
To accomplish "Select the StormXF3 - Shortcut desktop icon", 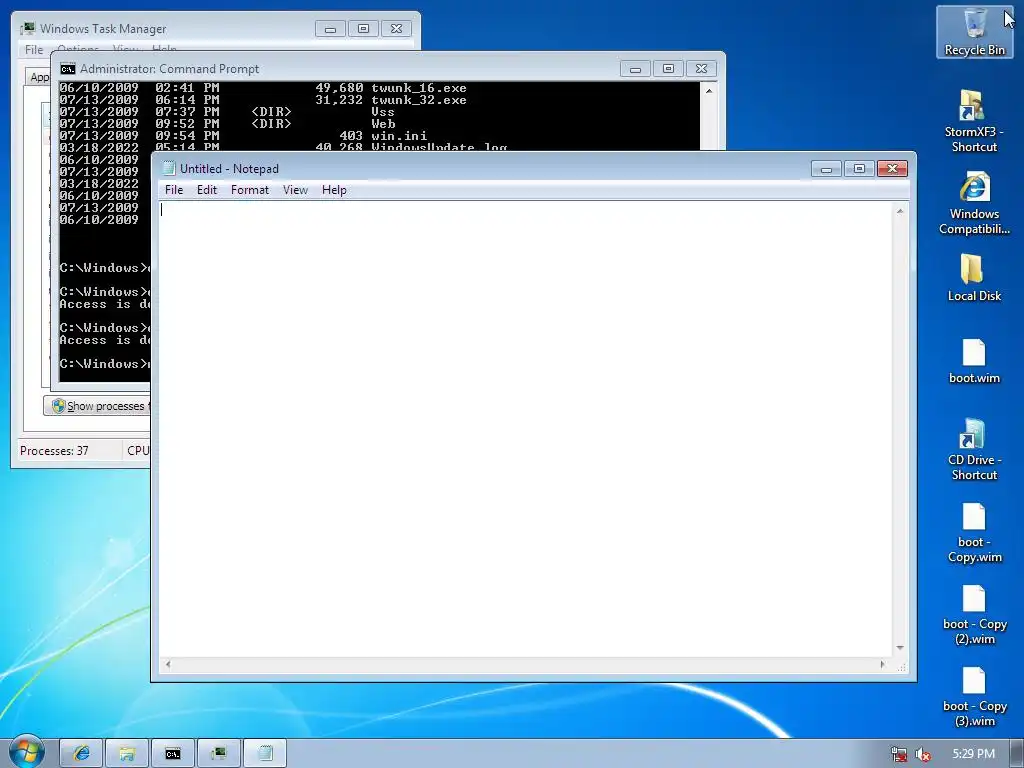I will pyautogui.click(x=974, y=122).
